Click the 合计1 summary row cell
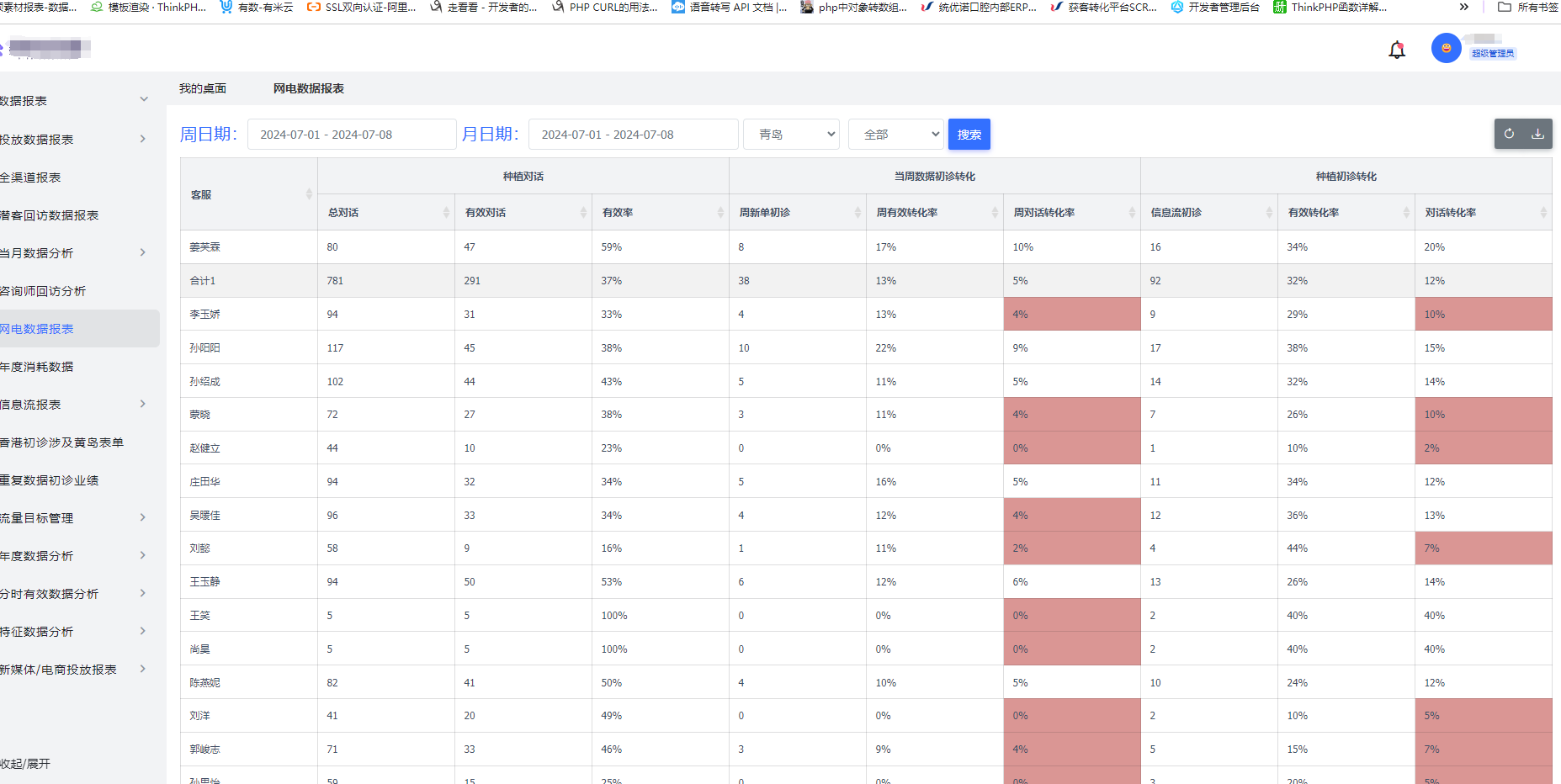This screenshot has width=1561, height=784. tap(249, 281)
